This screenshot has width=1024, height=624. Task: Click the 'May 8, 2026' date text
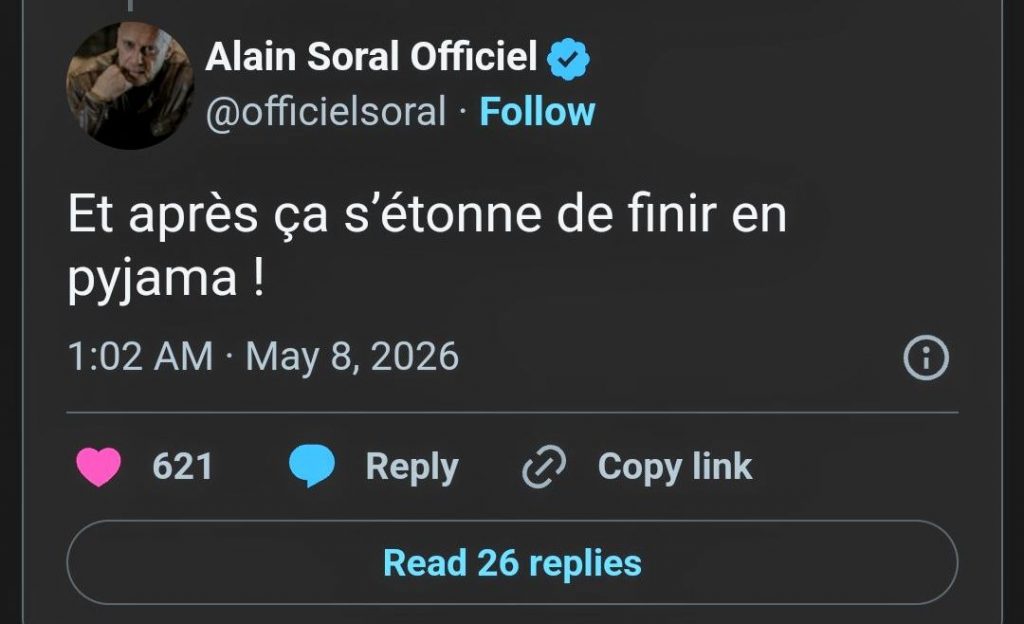352,357
